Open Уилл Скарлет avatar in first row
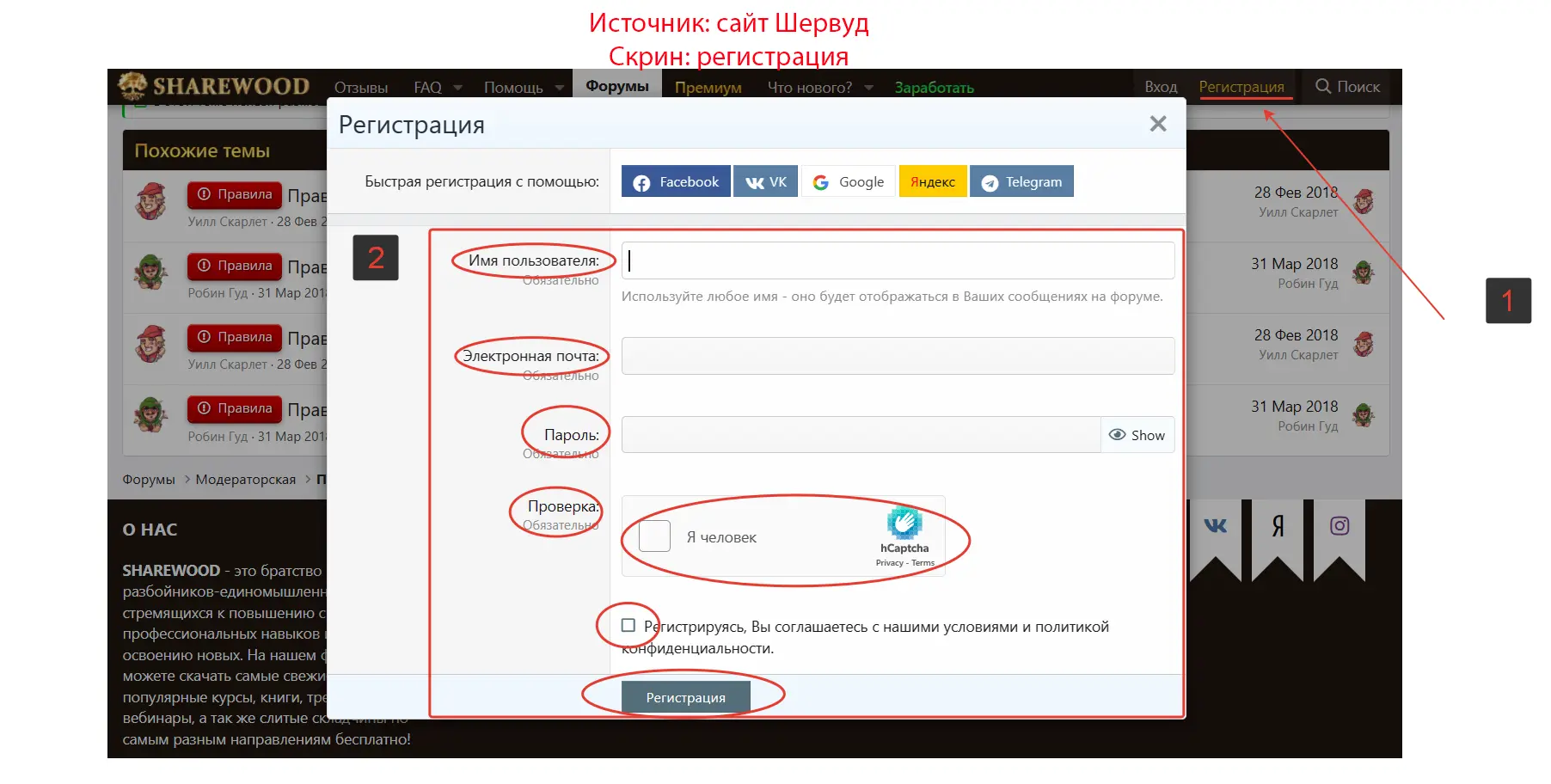This screenshot has width=1551, height=784. pyautogui.click(x=151, y=201)
